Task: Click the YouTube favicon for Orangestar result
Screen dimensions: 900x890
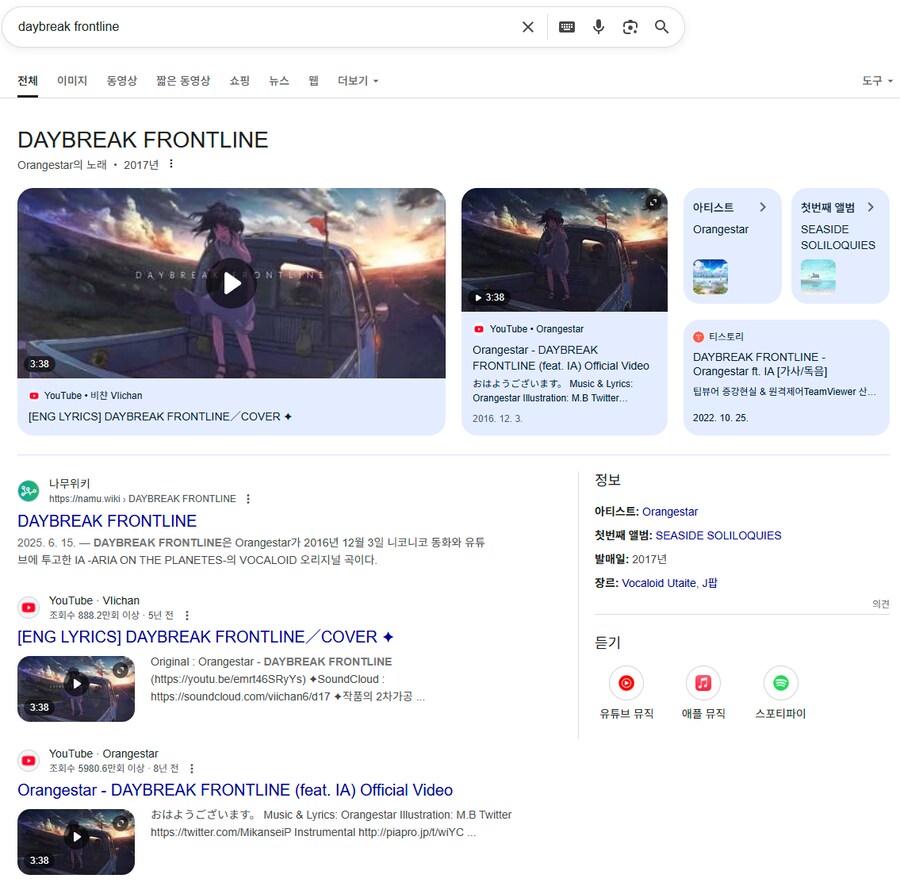Action: [29, 760]
